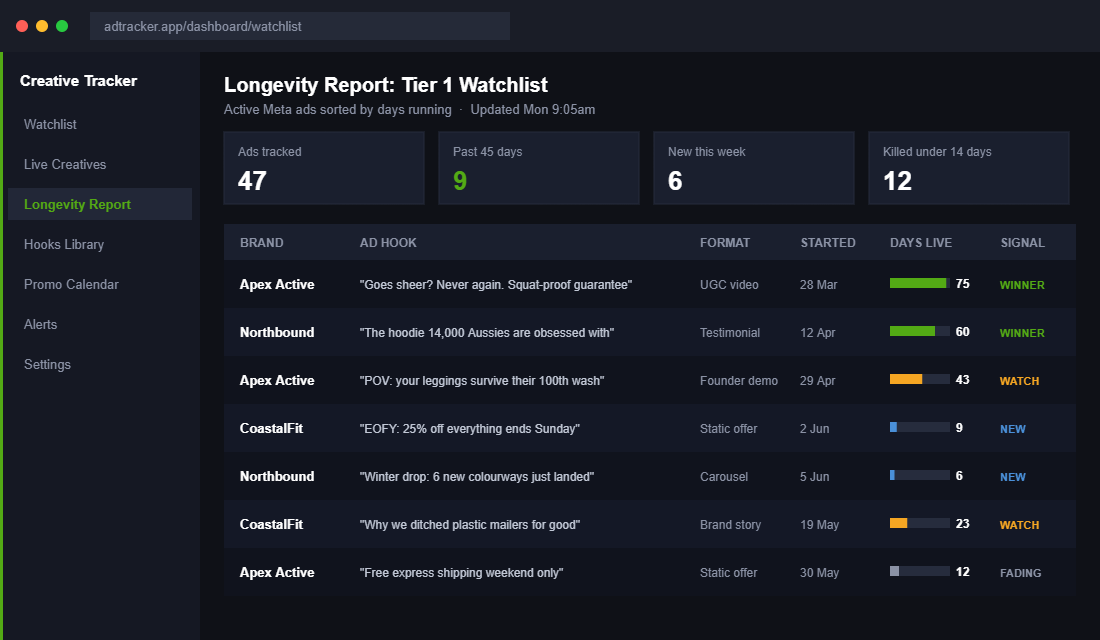
Task: Click CoastalFit brand in Brand story row
Action: tap(271, 524)
